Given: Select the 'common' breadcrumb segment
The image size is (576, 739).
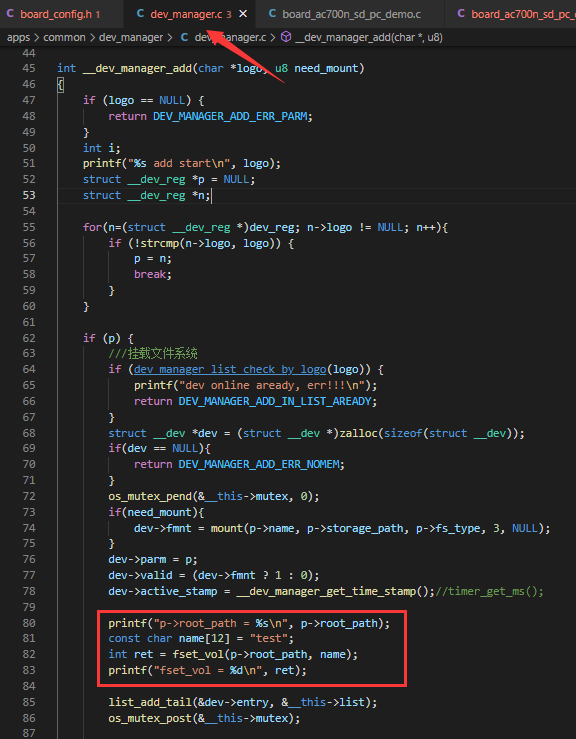Looking at the screenshot, I should tap(65, 38).
